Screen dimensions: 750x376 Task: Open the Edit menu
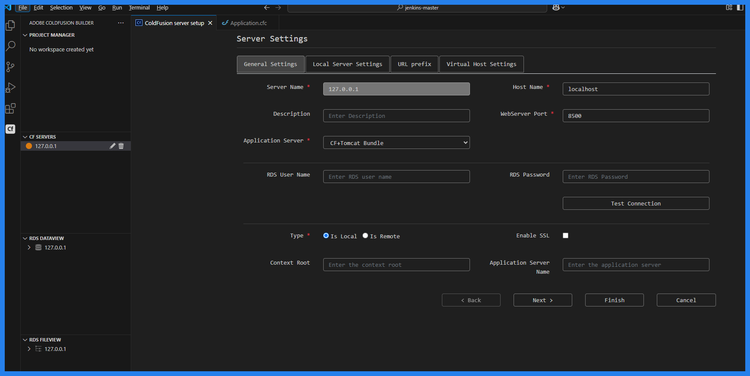[38, 8]
